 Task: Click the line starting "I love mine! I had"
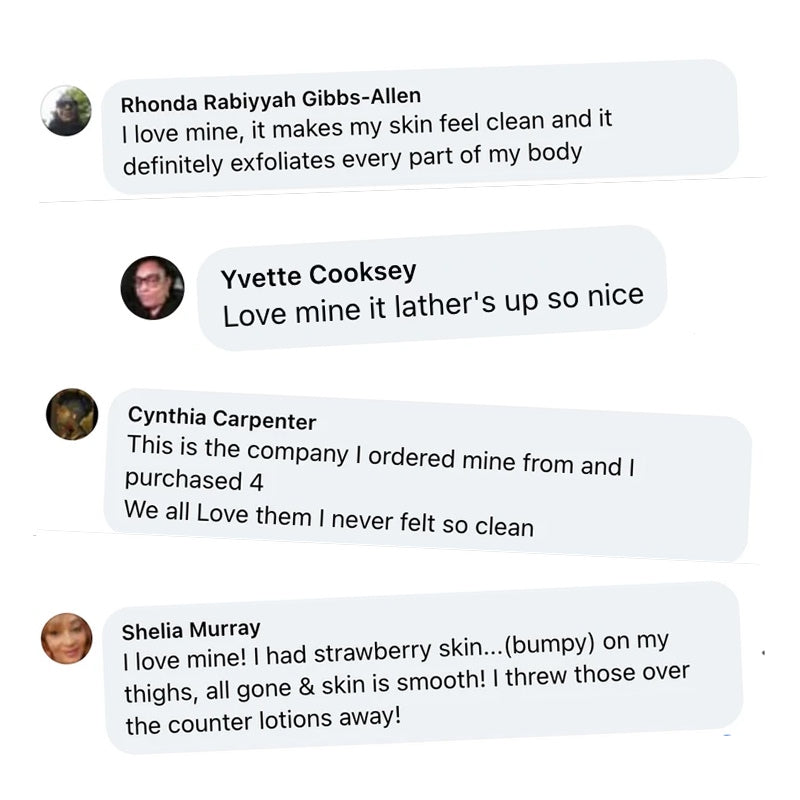[x=395, y=650]
